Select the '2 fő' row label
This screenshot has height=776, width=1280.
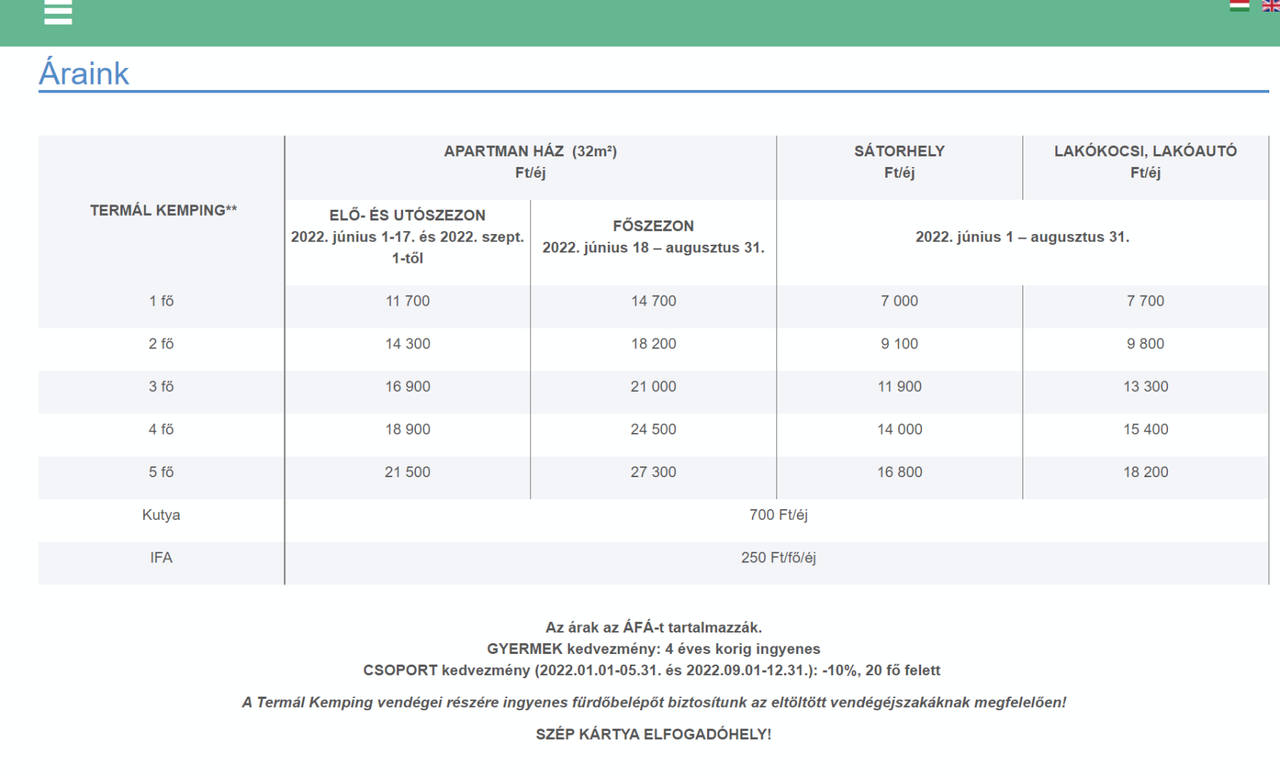161,344
